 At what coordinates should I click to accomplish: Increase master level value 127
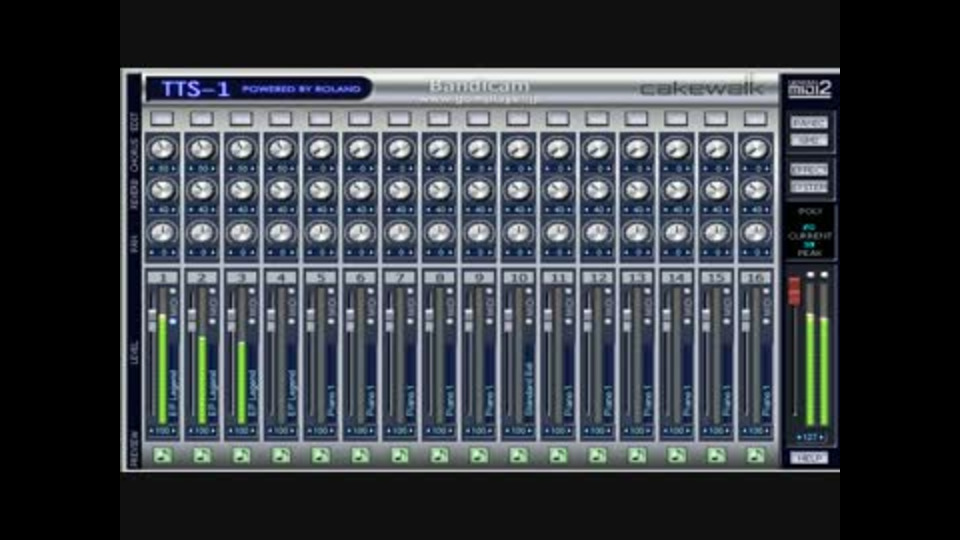pos(821,437)
